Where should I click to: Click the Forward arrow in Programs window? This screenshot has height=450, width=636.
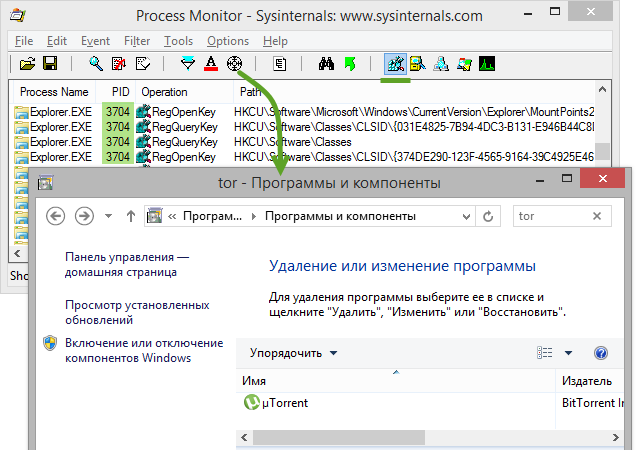pos(84,216)
